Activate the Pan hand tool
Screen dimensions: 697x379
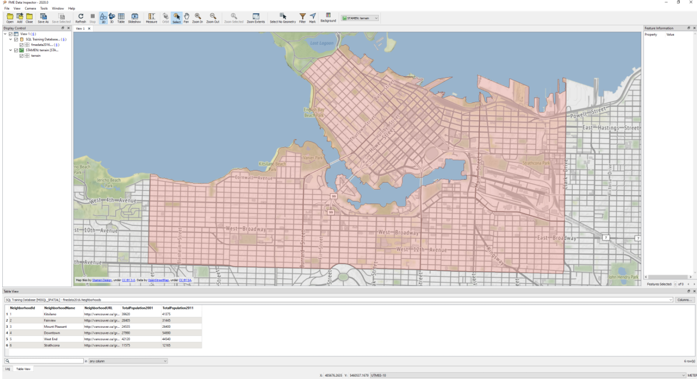[186, 18]
